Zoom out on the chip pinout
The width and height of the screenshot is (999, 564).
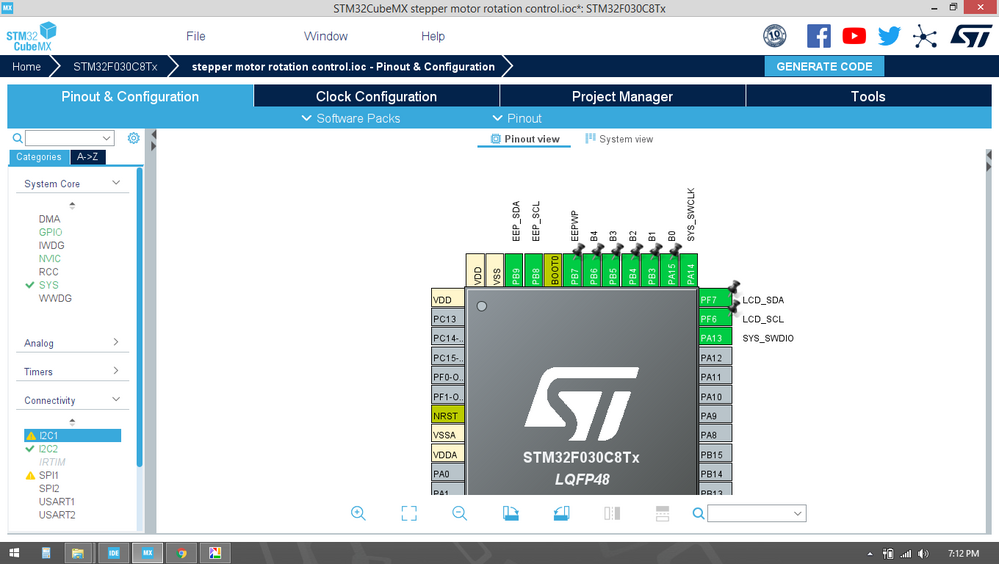pos(459,513)
